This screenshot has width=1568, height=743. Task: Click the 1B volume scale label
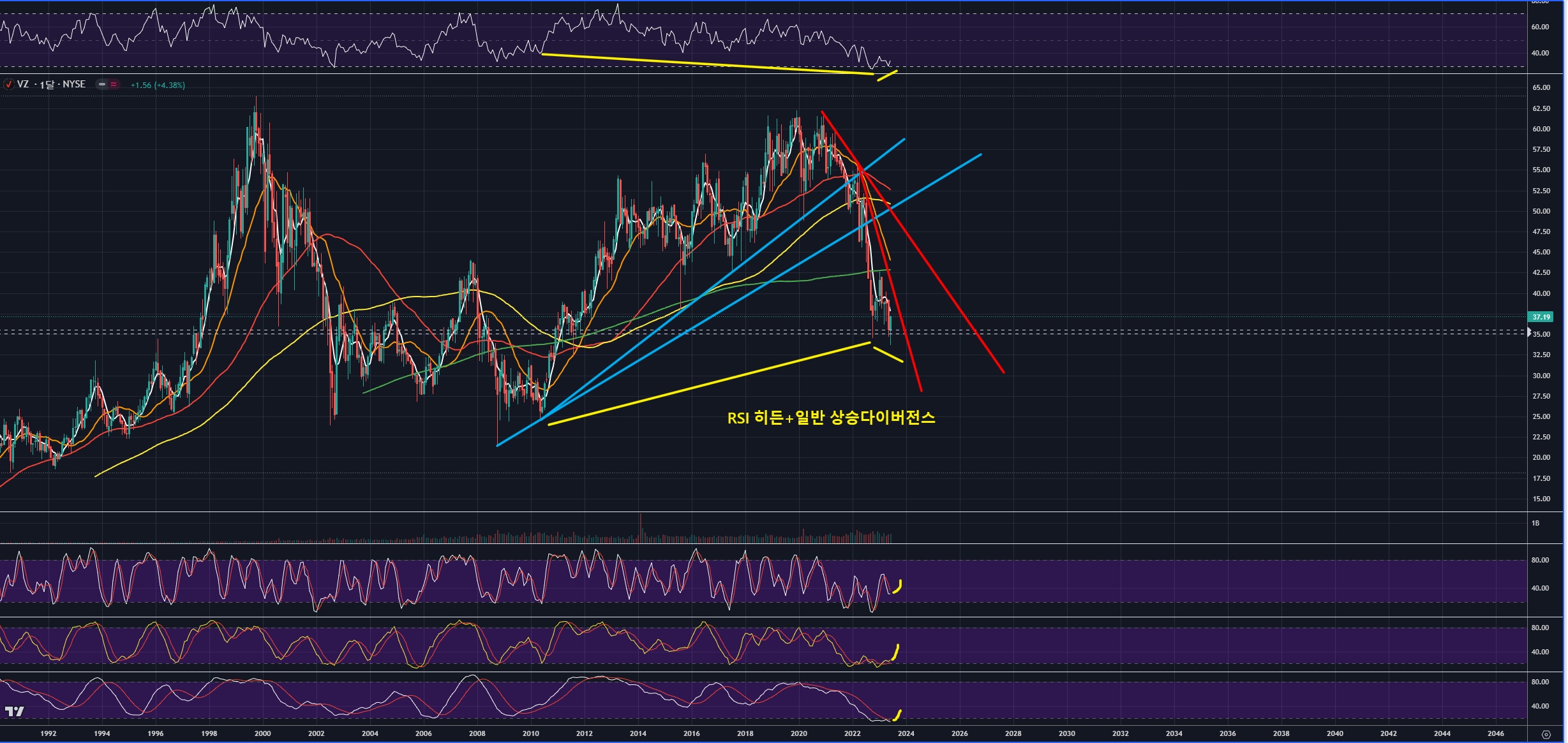click(1535, 523)
